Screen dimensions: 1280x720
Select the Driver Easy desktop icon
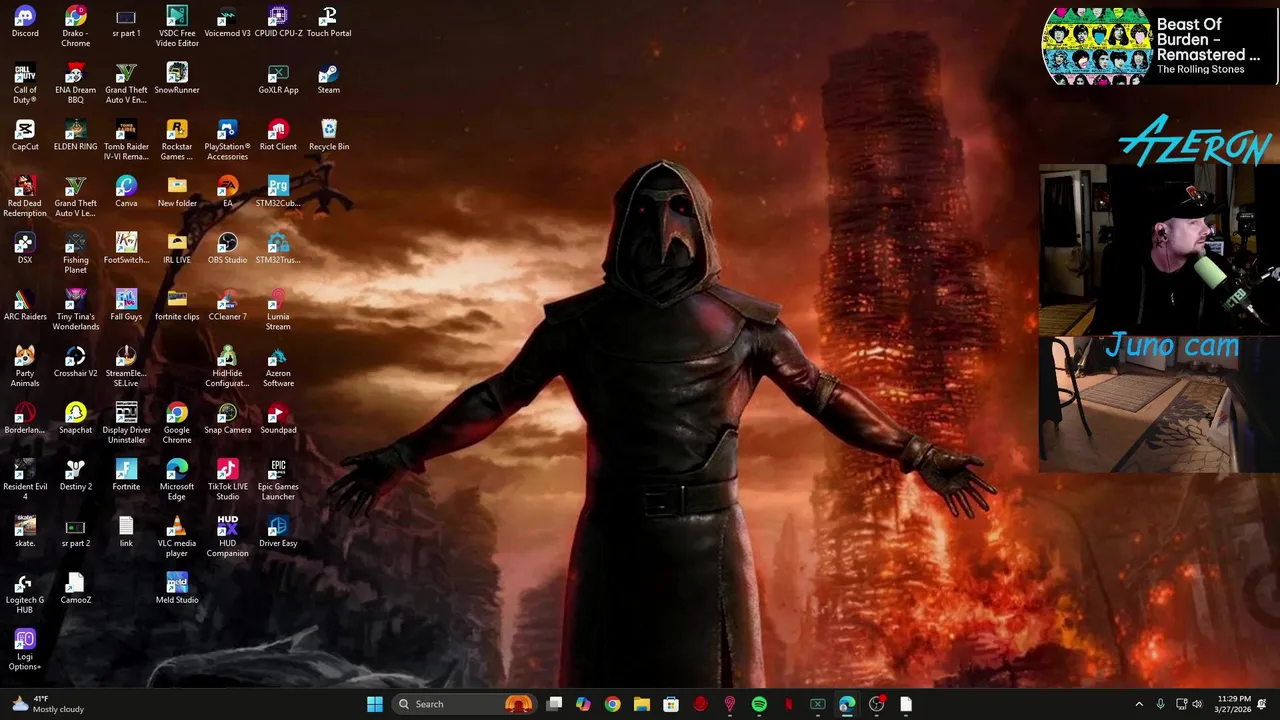[278, 532]
